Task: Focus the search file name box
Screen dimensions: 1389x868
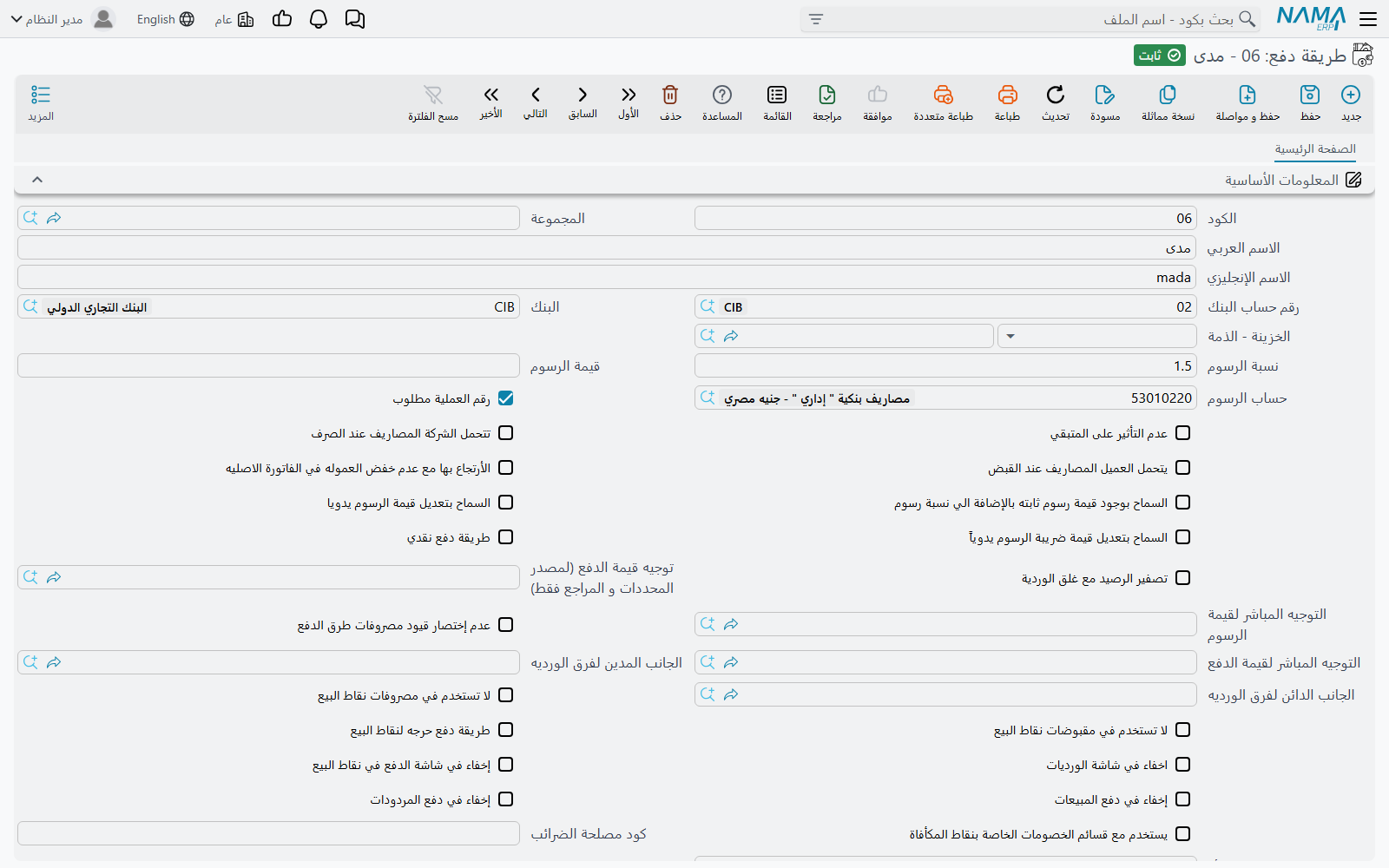Action: 1030,19
